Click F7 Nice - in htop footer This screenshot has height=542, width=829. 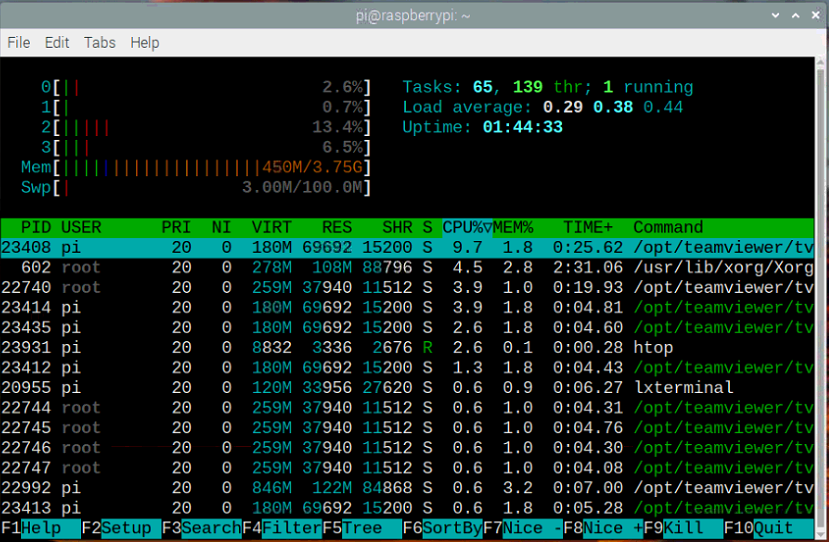[523, 528]
